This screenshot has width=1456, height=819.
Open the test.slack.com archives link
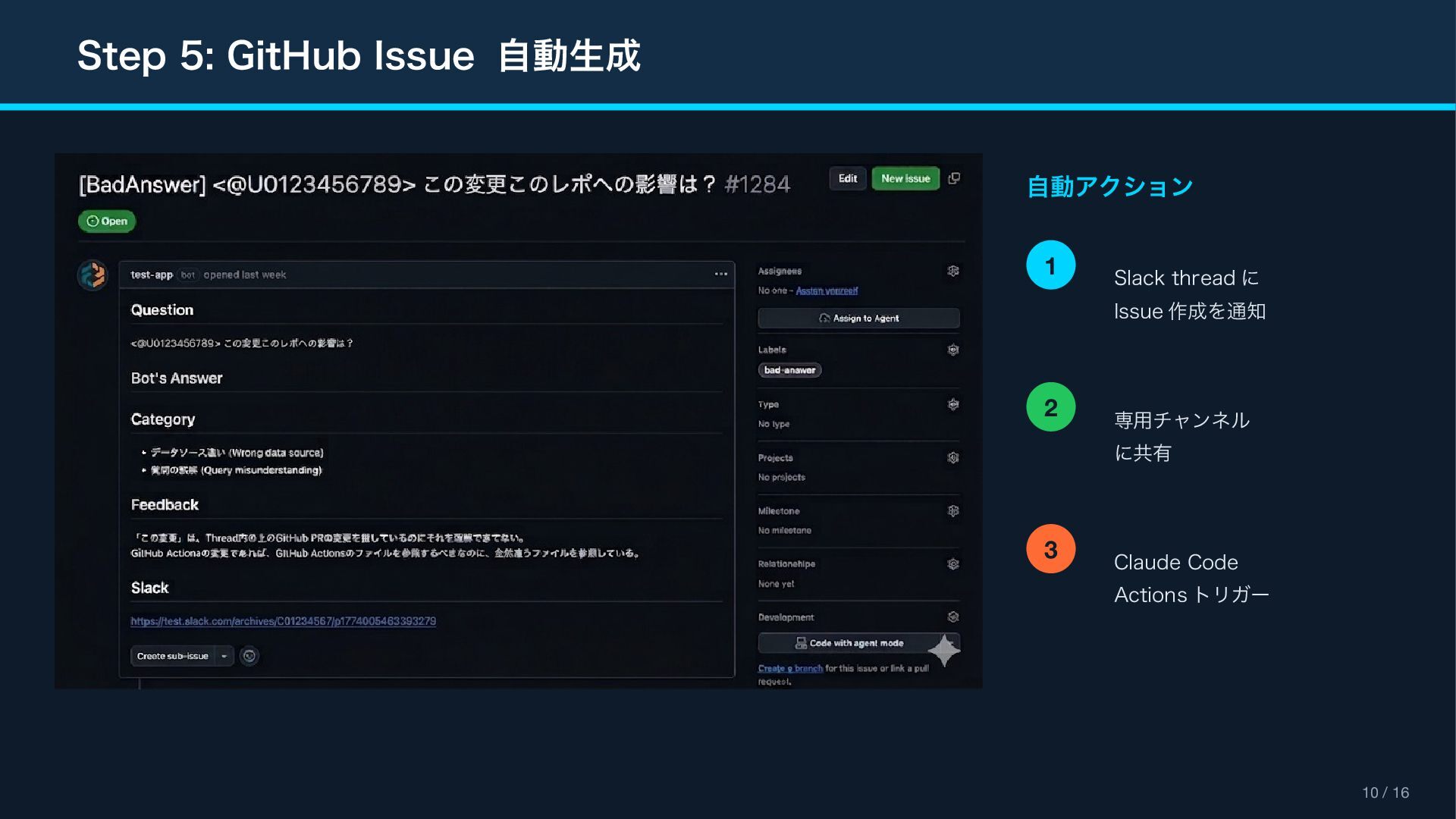[x=283, y=621]
